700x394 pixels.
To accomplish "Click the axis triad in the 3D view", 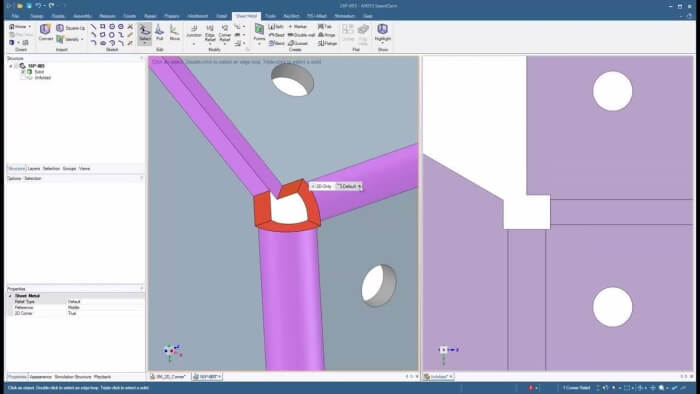I will click(172, 352).
